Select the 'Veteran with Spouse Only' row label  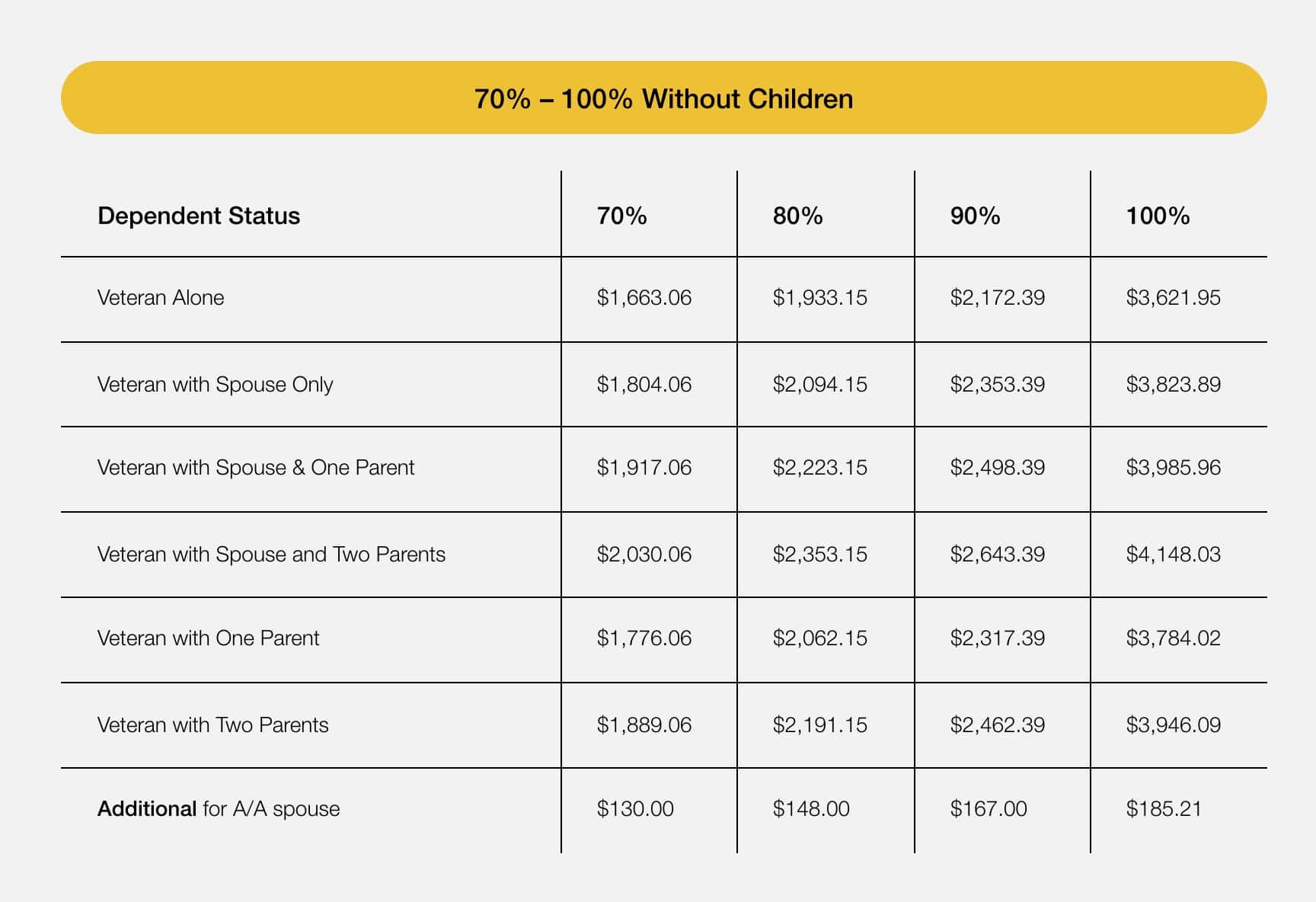[216, 384]
